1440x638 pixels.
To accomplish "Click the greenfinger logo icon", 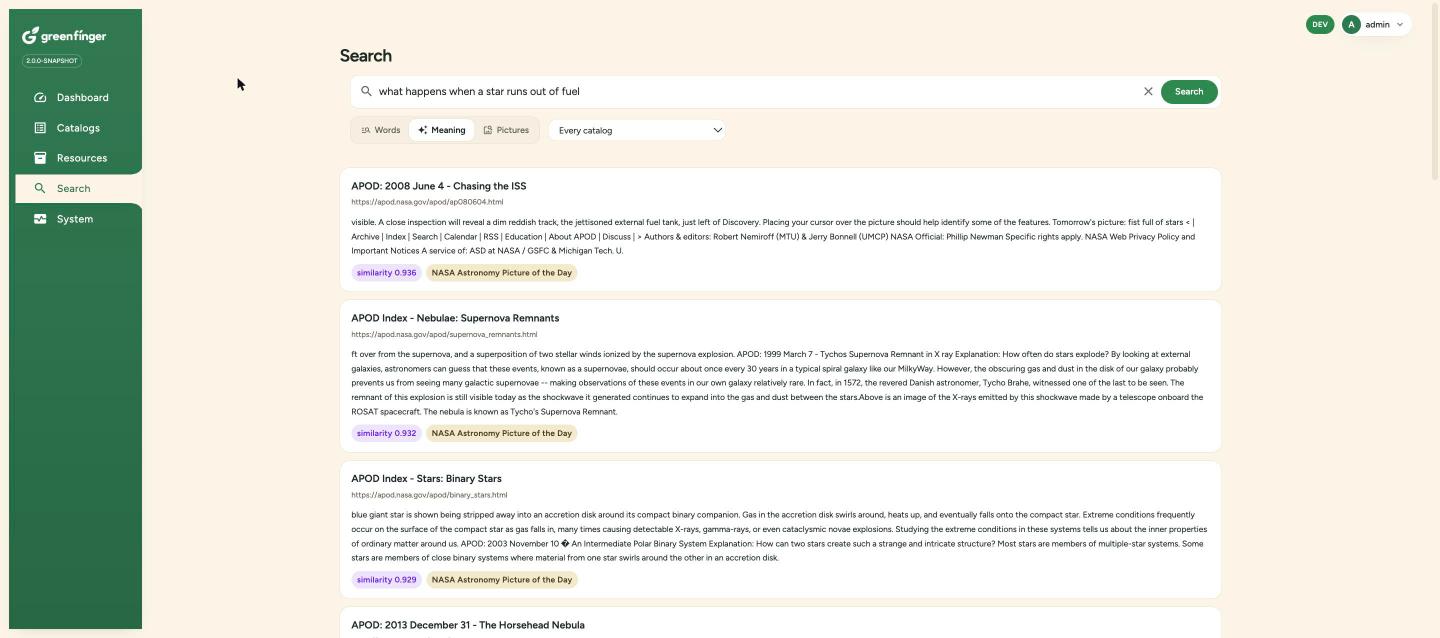I will click(30, 36).
